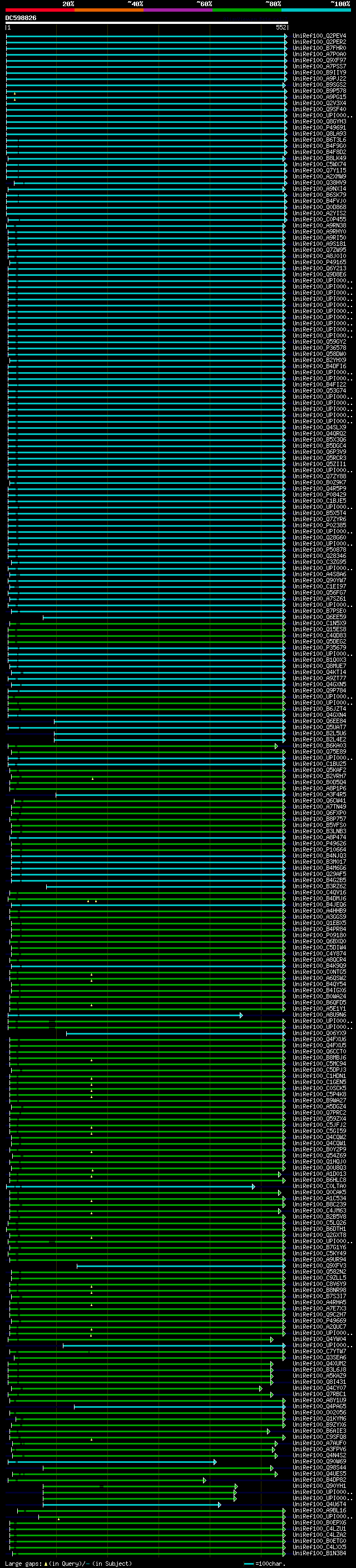The width and height of the screenshot is (356, 1568).
Task: Select the UniRef100_P02385 label
Action: click(319, 525)
